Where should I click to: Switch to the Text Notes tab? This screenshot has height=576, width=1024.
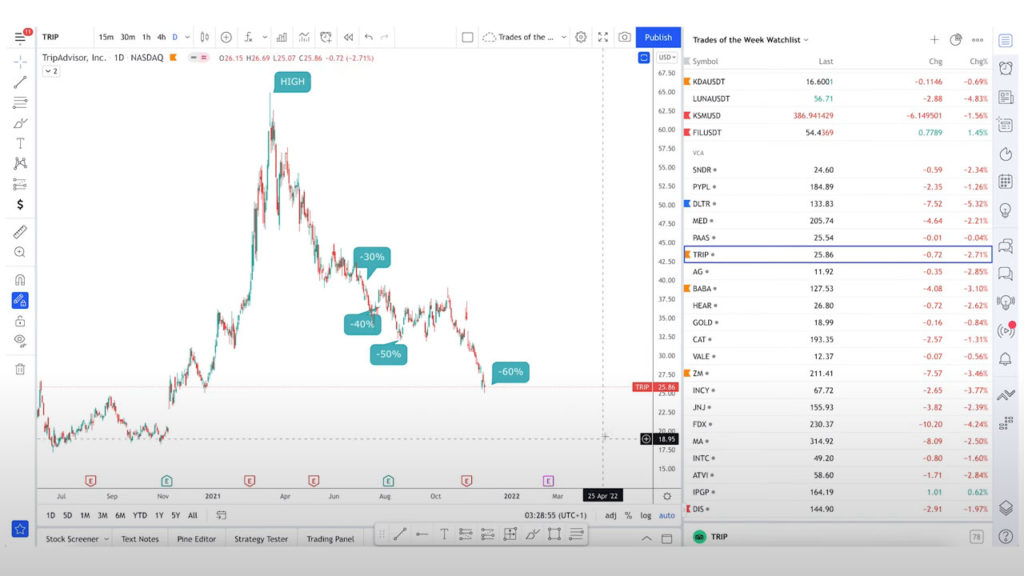click(140, 539)
